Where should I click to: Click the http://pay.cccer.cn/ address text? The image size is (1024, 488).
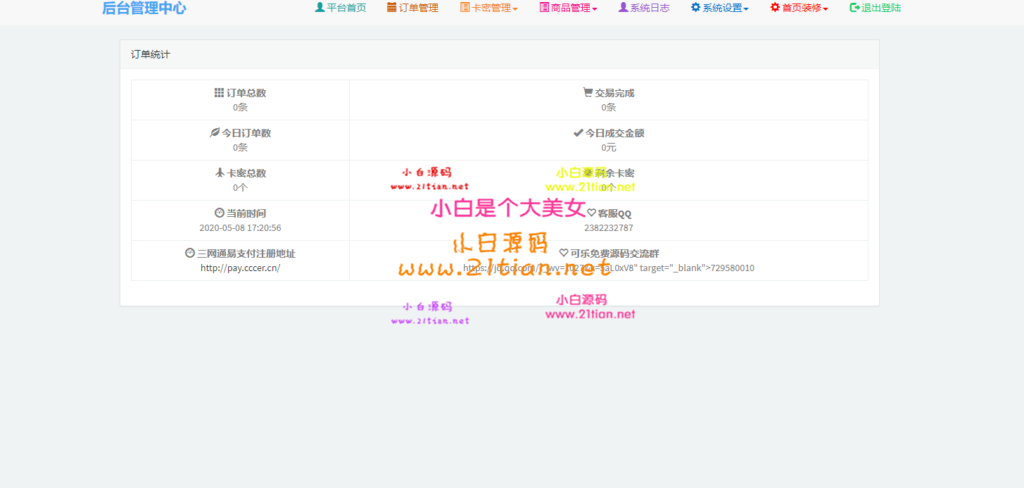[240, 268]
